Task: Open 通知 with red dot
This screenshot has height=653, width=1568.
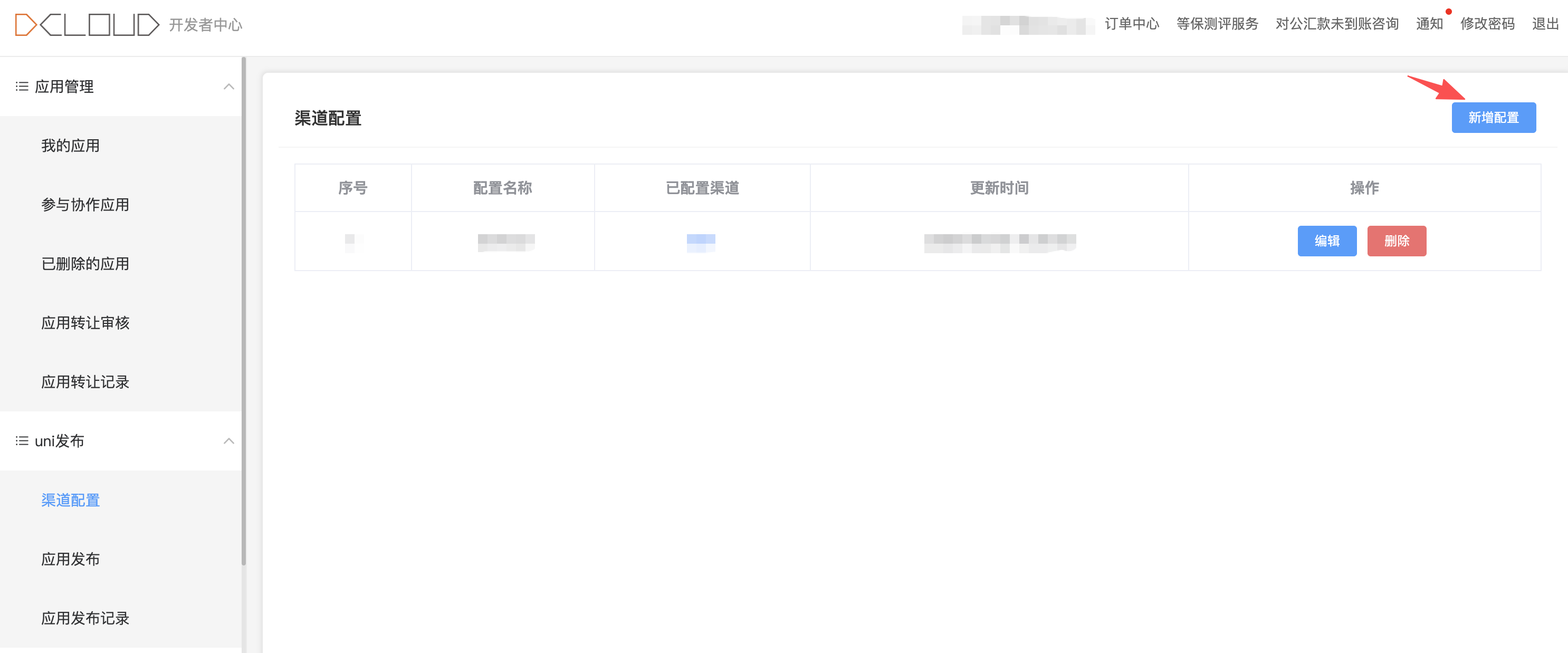Action: [x=1429, y=24]
